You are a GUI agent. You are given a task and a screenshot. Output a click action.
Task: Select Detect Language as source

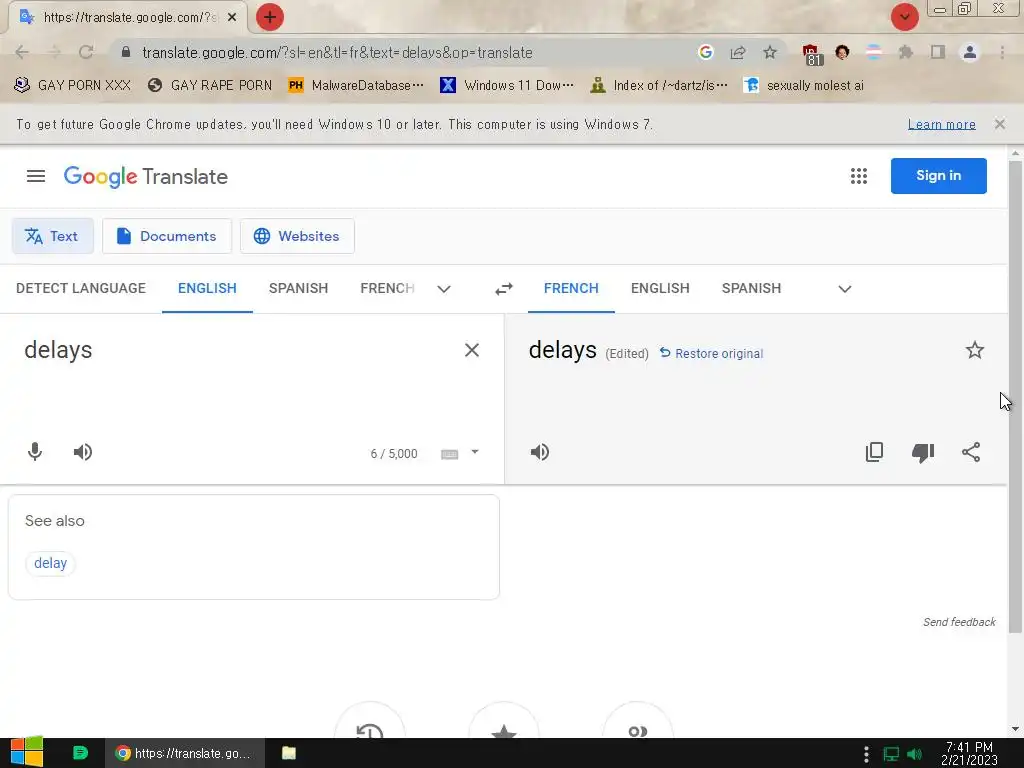(x=81, y=288)
